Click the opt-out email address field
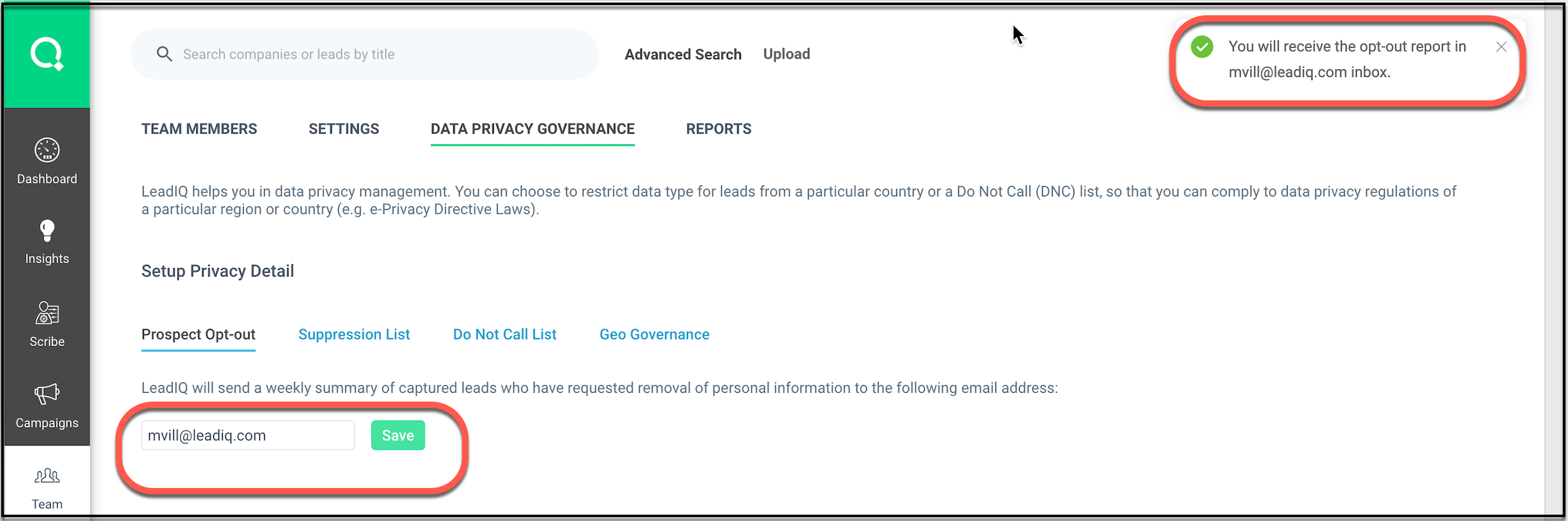The width and height of the screenshot is (1568, 521). pos(248,436)
